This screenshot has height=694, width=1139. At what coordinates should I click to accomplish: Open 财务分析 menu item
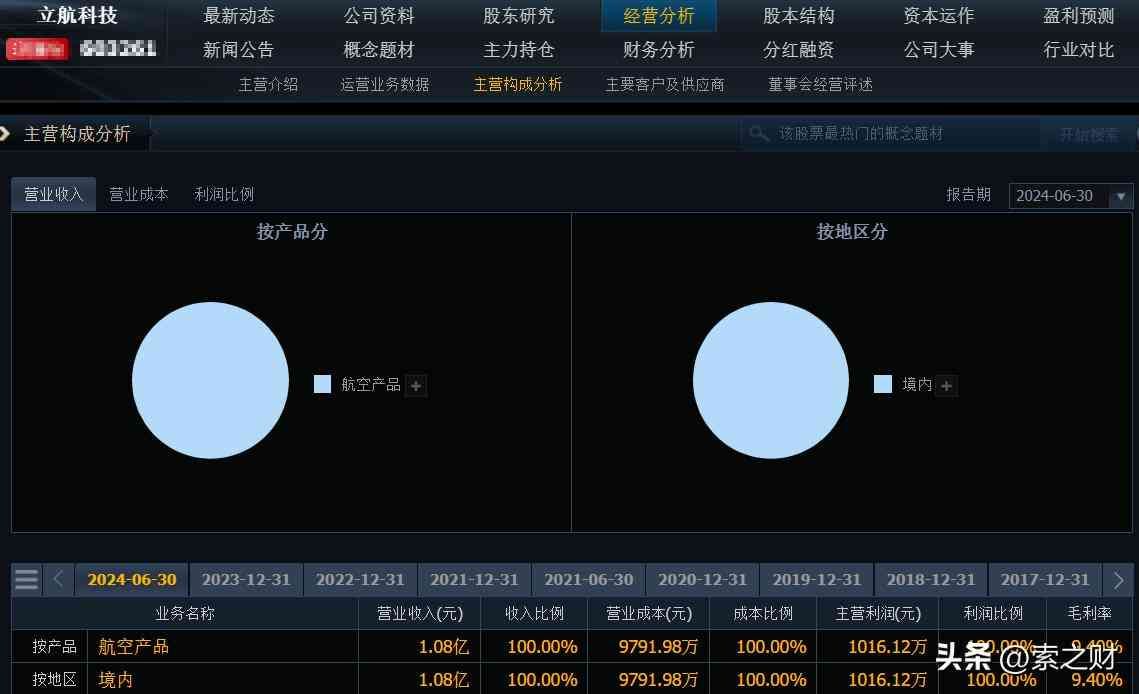[x=658, y=49]
